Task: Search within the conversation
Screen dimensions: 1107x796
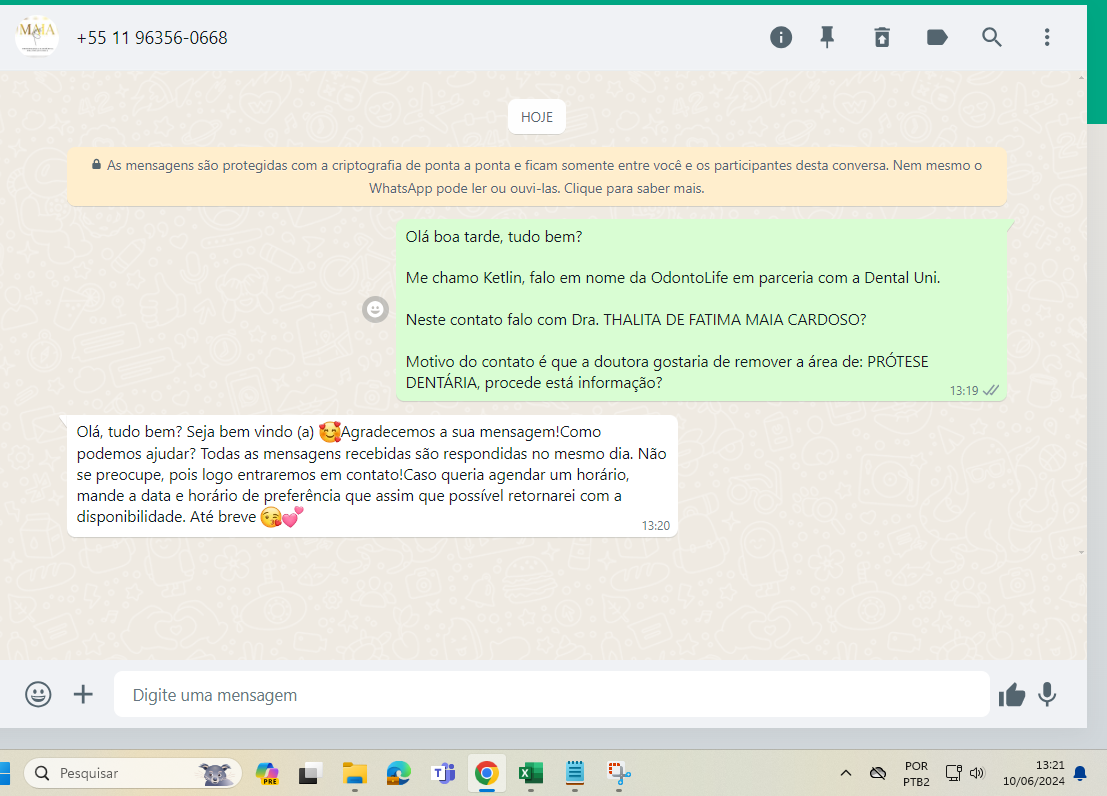Action: (991, 37)
